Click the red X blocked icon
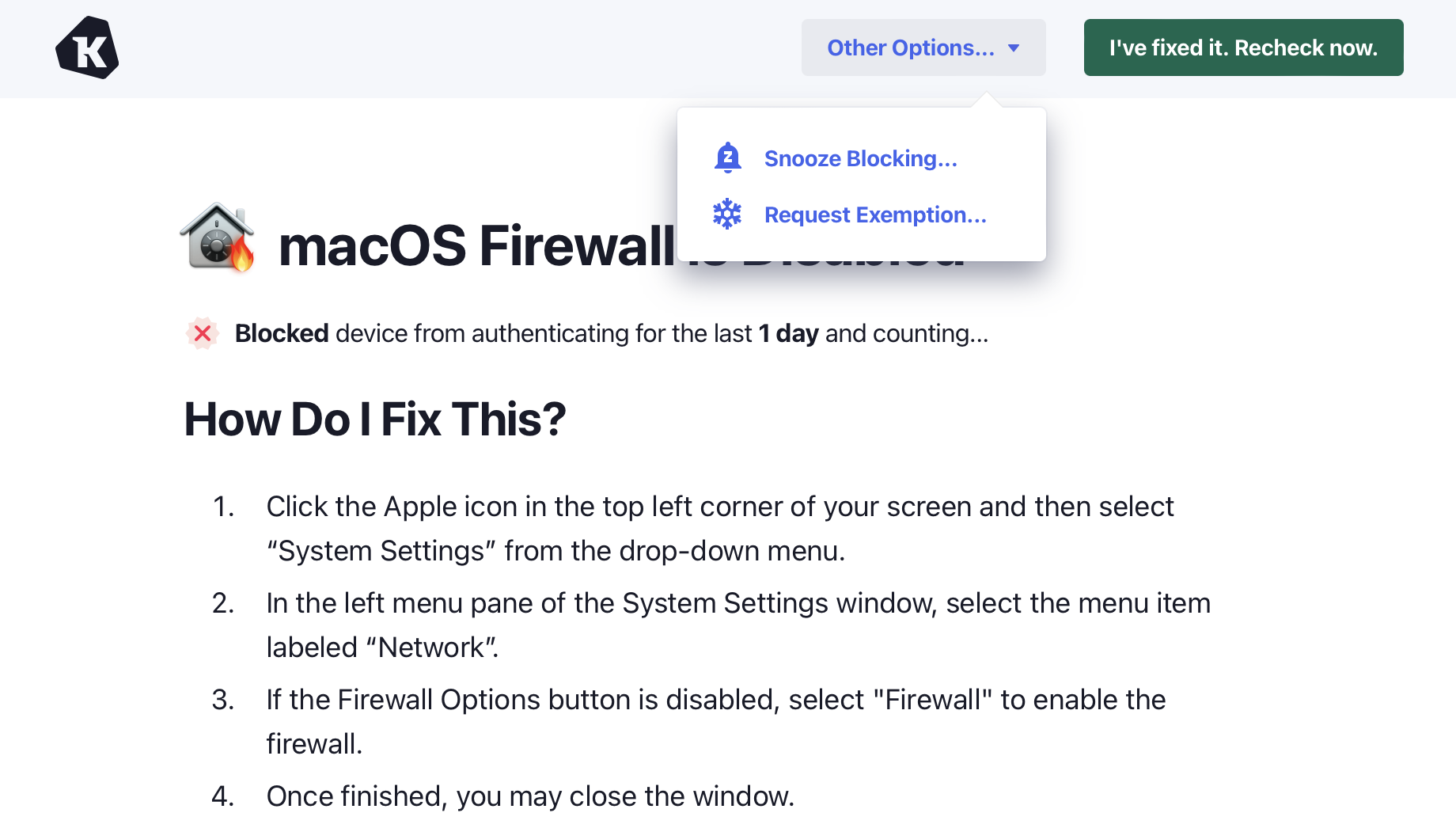 [x=203, y=333]
